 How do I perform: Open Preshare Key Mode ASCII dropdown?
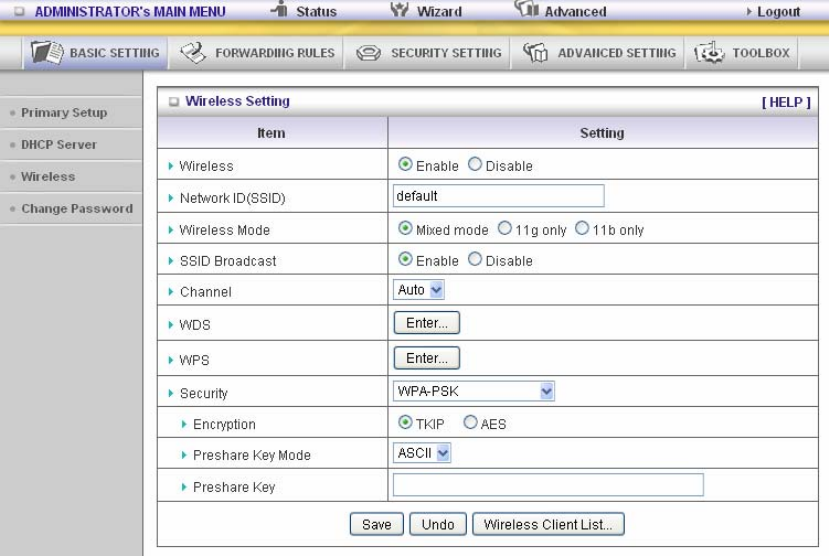422,453
